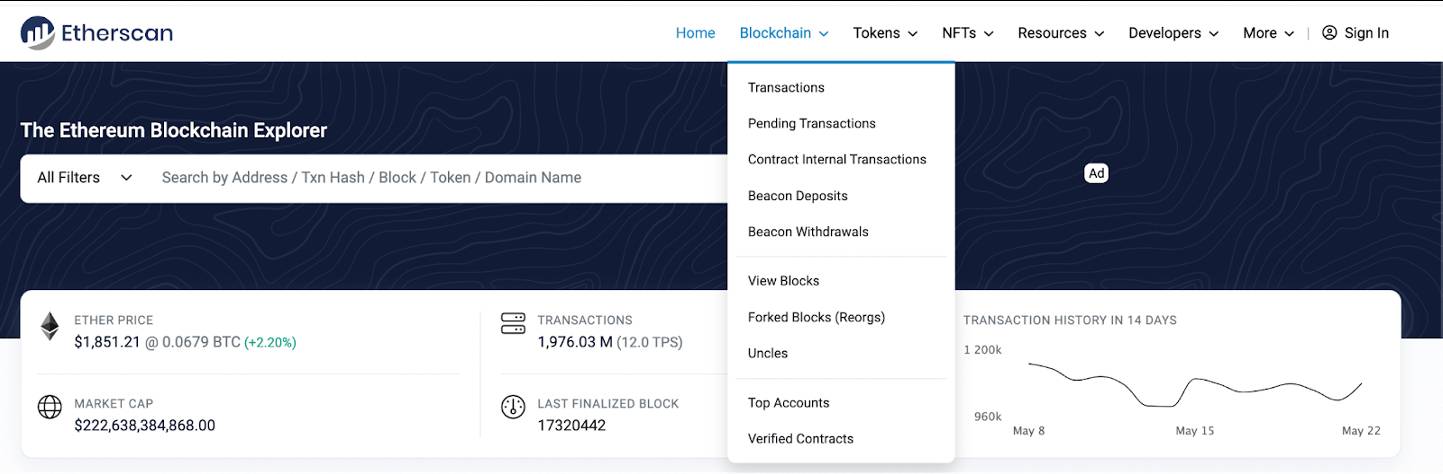Click the globe icon beside Market Cap
This screenshot has height=474, width=1443.
click(50, 407)
